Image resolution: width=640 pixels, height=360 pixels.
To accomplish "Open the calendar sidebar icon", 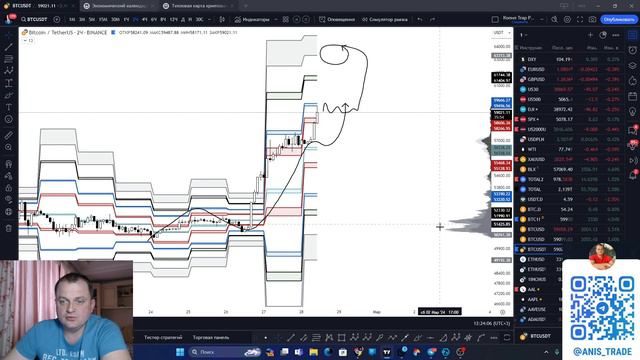I will [x=632, y=96].
